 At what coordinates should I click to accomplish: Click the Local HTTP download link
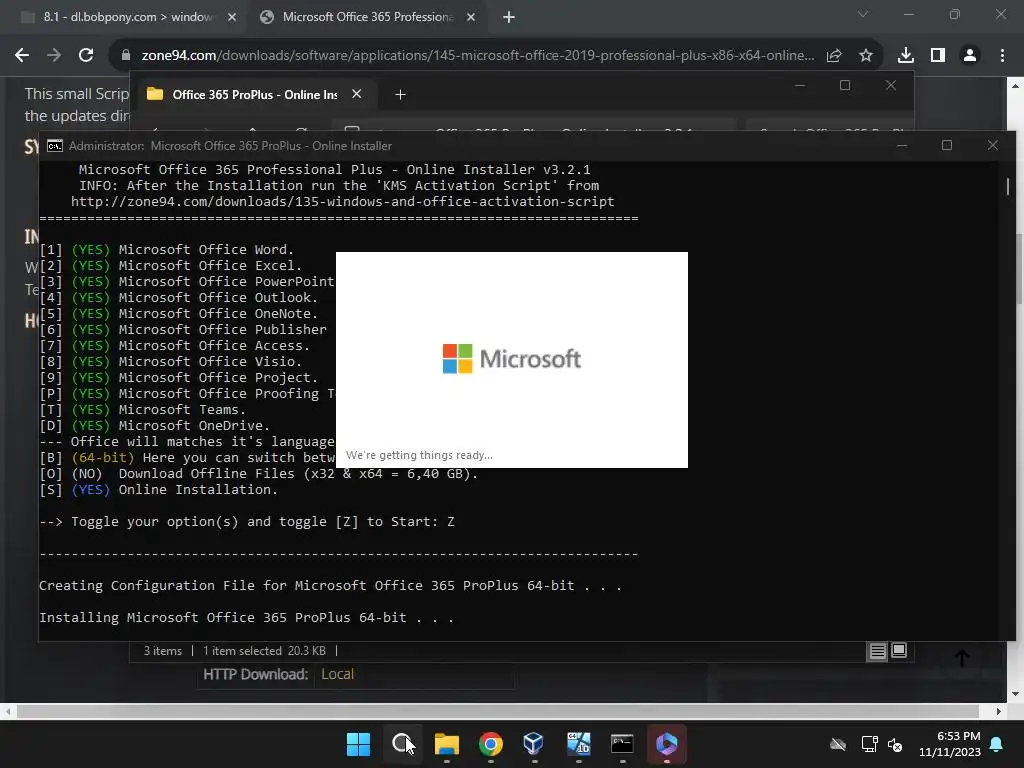coord(338,674)
